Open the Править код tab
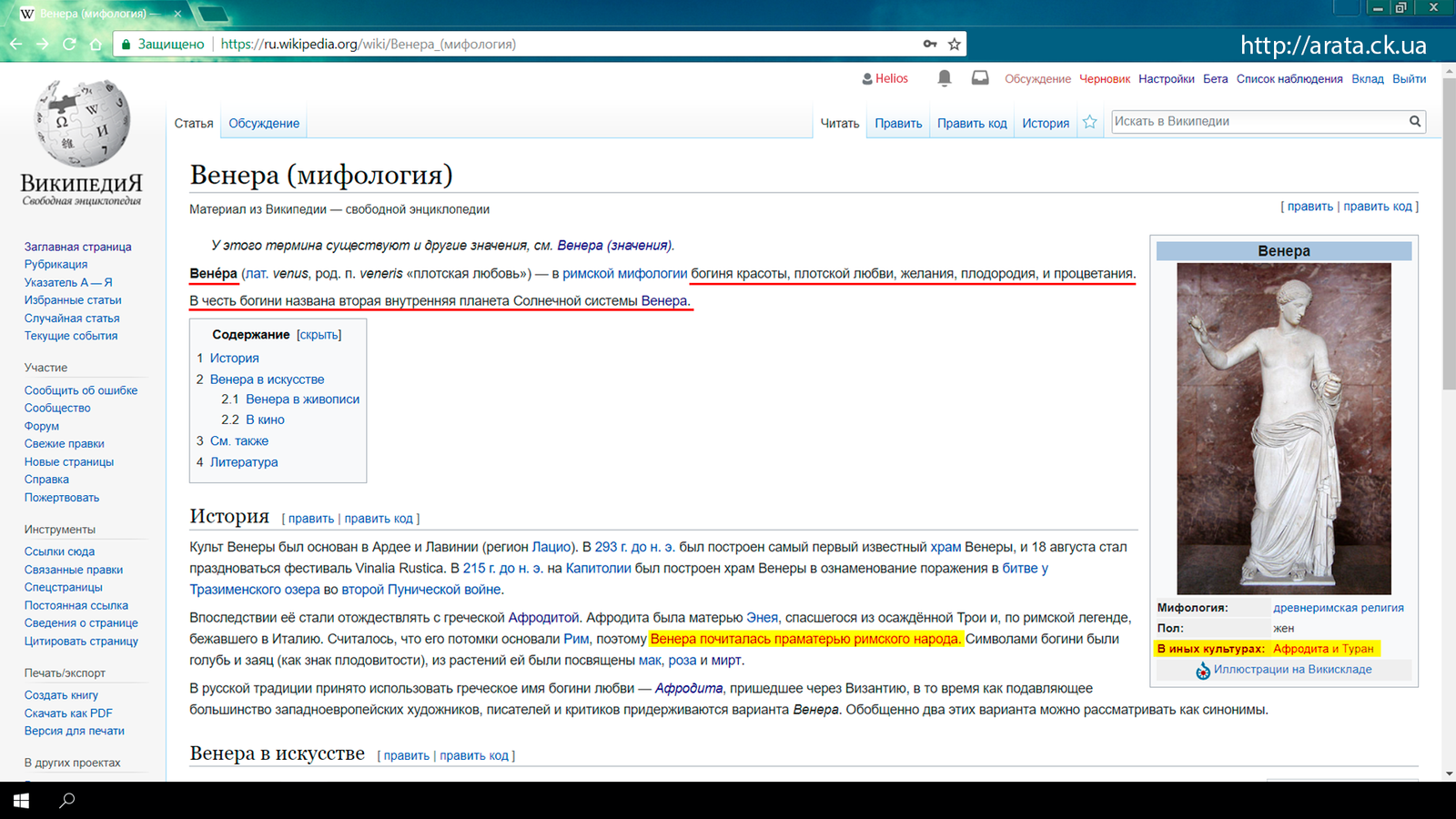The image size is (1456, 819). [x=972, y=124]
